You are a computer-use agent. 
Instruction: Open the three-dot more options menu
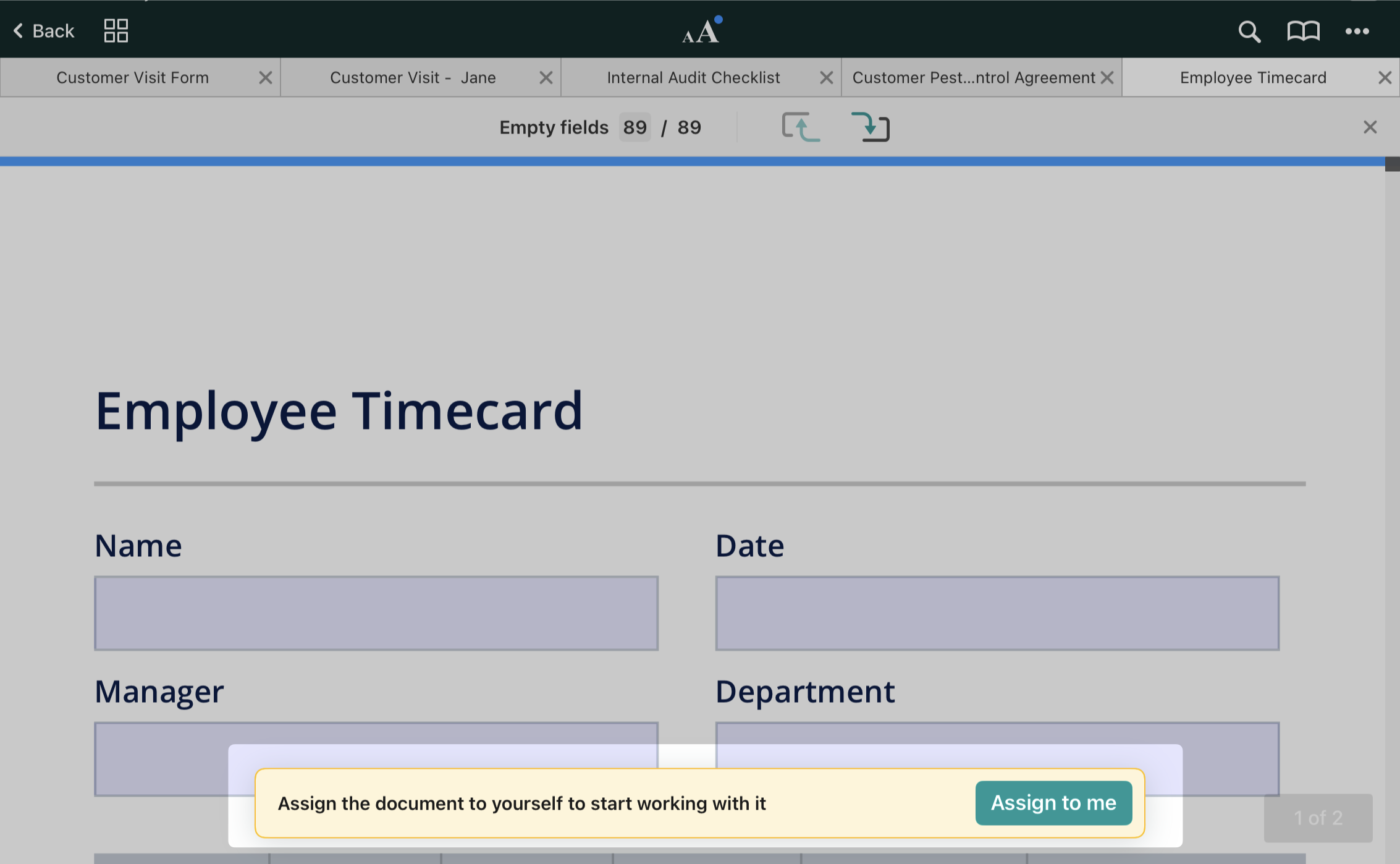1357,31
